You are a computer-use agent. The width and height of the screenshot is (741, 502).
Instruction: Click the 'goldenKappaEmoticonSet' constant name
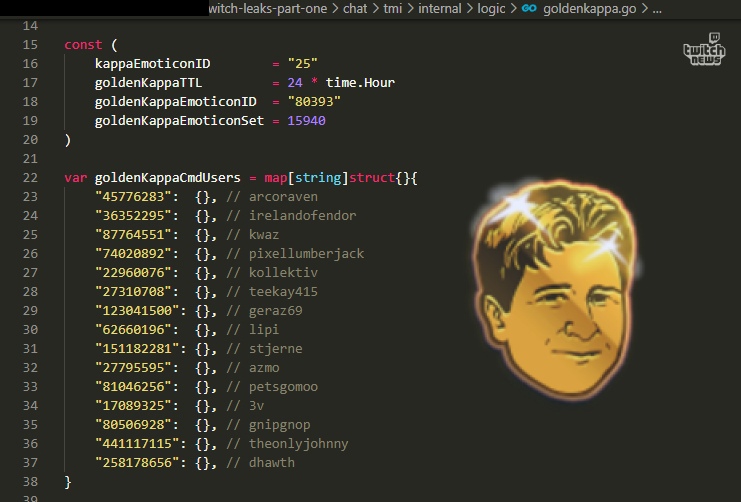[179, 121]
